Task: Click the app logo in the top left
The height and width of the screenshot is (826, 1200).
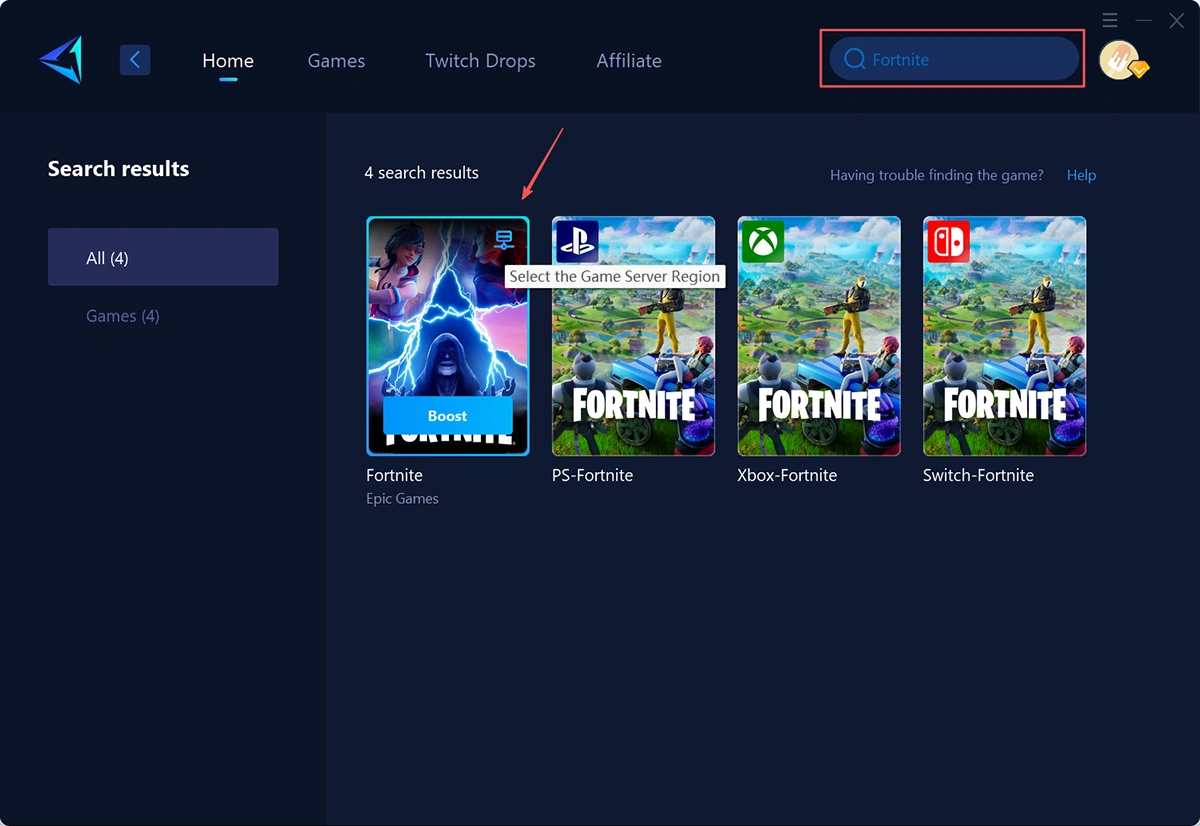Action: pos(60,58)
